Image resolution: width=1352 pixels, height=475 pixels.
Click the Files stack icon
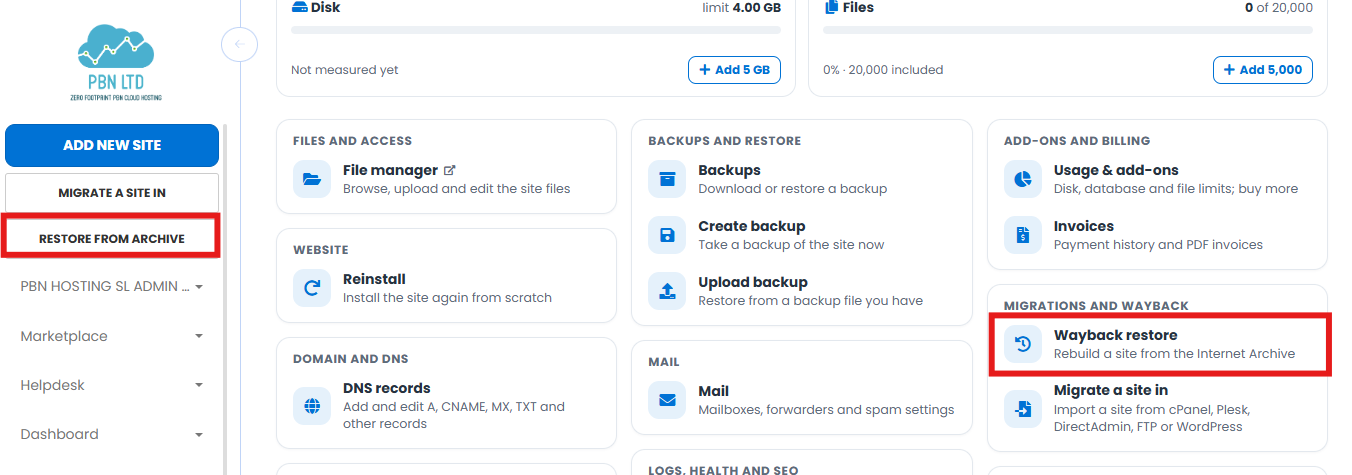832,7
